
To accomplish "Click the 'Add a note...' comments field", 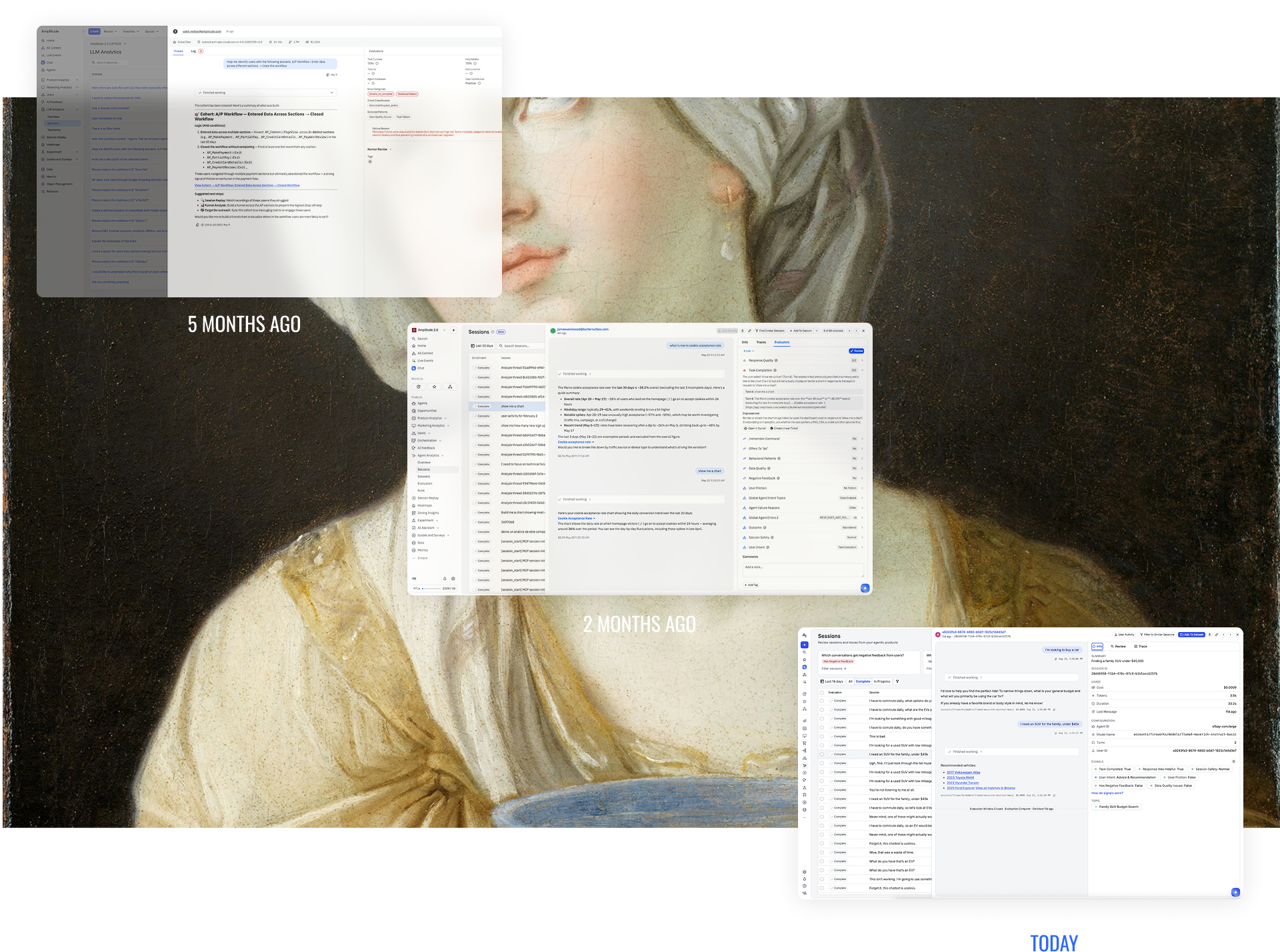I will point(803,571).
